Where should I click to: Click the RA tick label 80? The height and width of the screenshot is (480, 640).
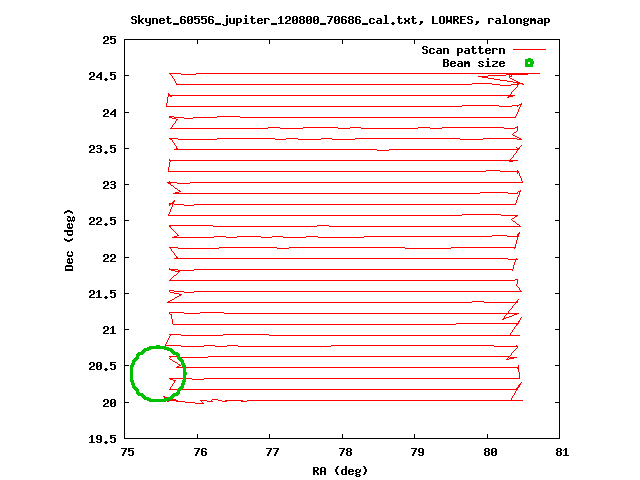490,452
